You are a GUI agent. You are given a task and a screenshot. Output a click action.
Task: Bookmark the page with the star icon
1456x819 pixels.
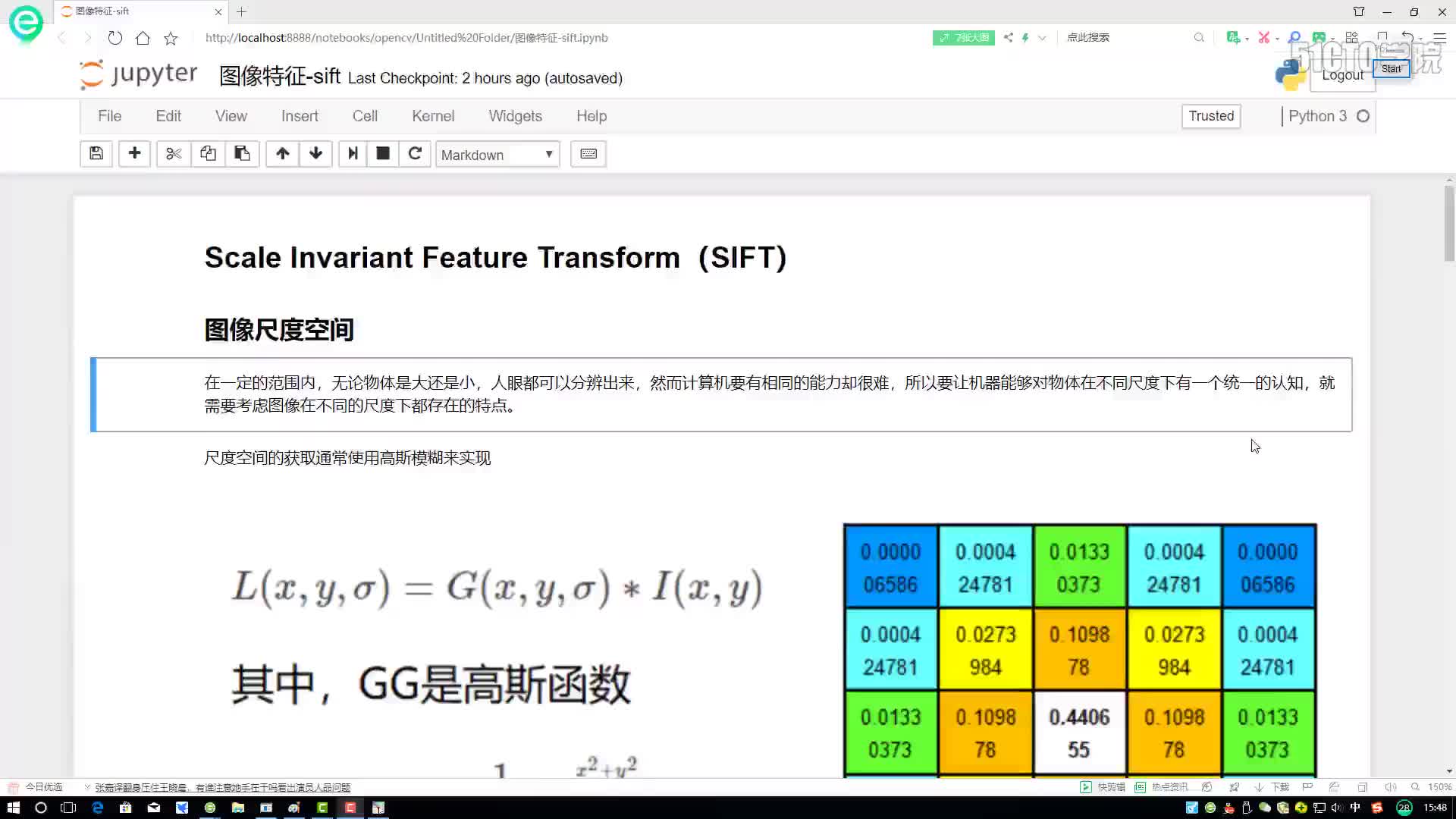171,38
